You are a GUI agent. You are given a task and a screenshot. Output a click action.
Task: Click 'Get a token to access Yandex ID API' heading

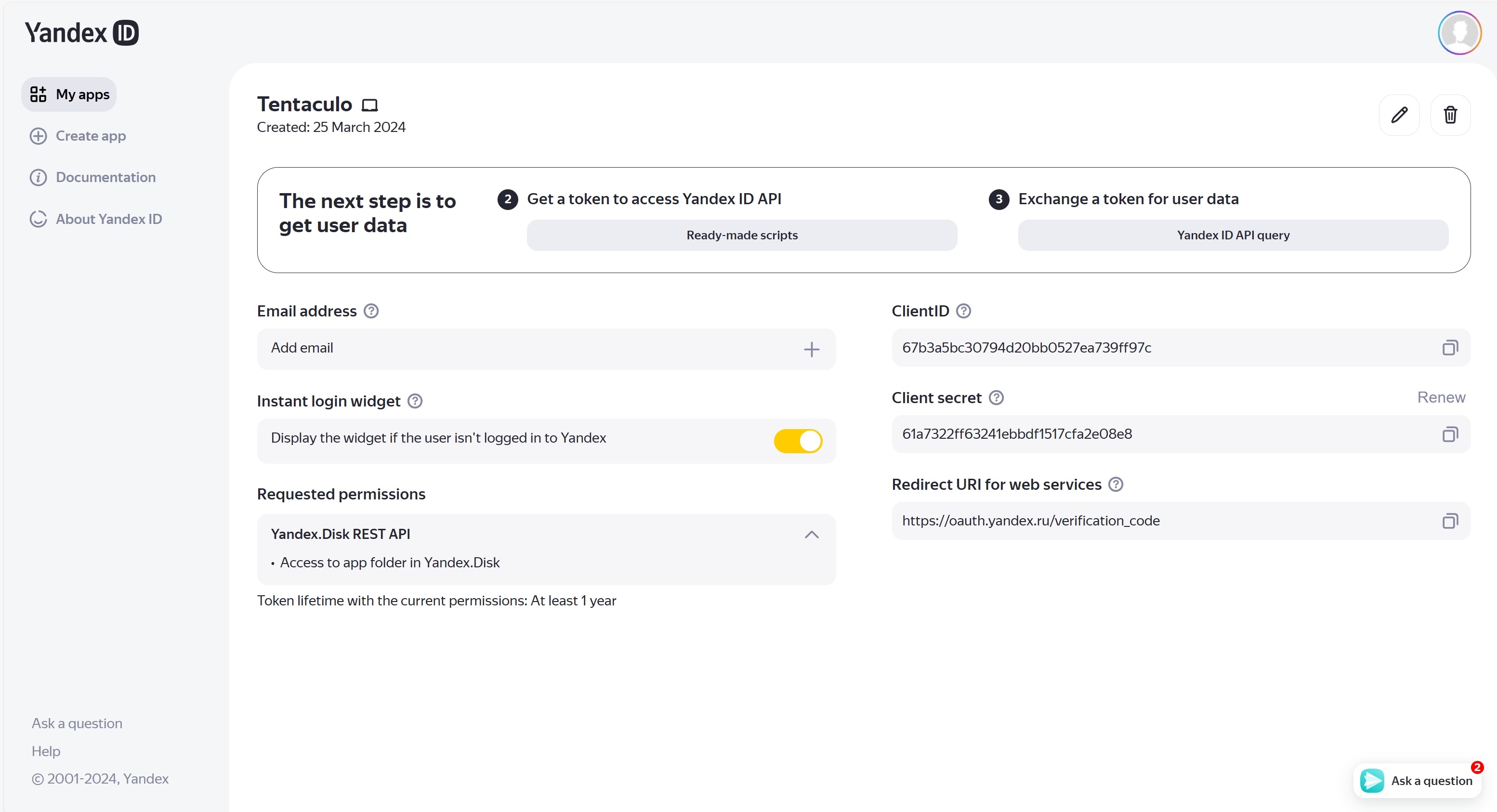654,199
